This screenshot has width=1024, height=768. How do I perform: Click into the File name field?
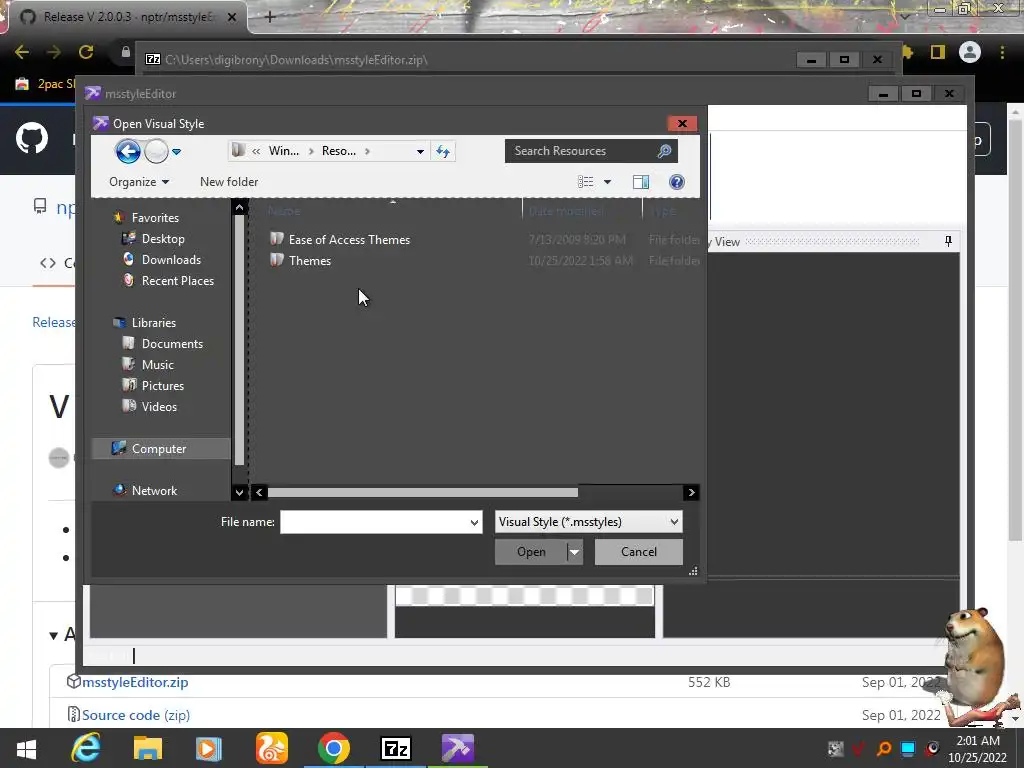tap(374, 522)
